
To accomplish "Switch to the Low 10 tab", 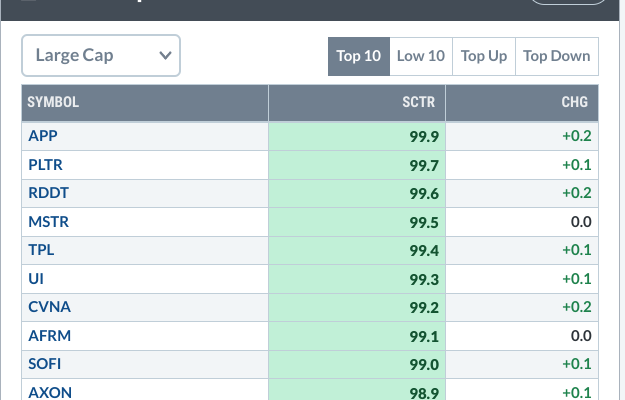I will tap(421, 56).
